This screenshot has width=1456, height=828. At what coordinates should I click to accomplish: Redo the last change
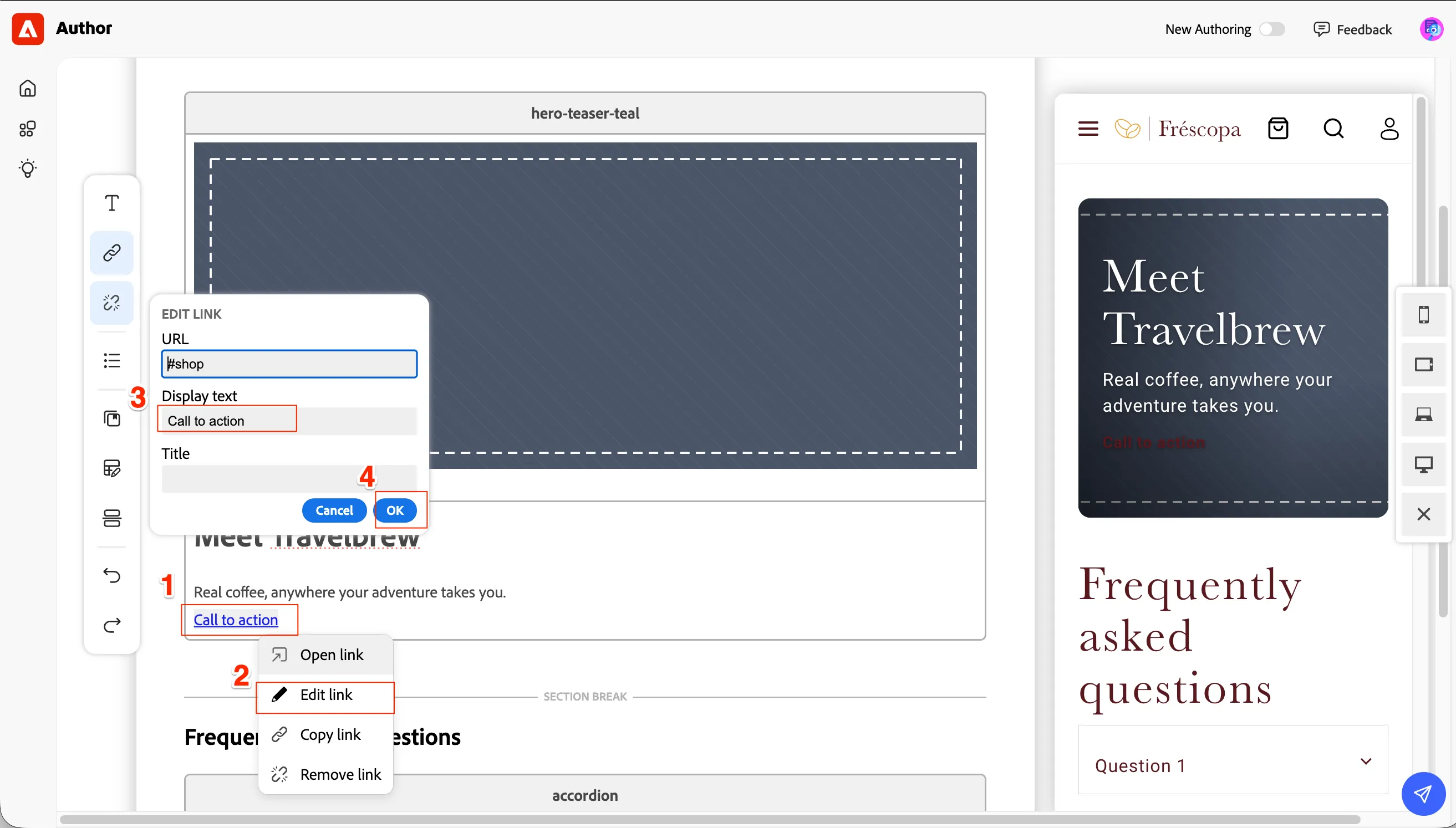click(x=112, y=626)
